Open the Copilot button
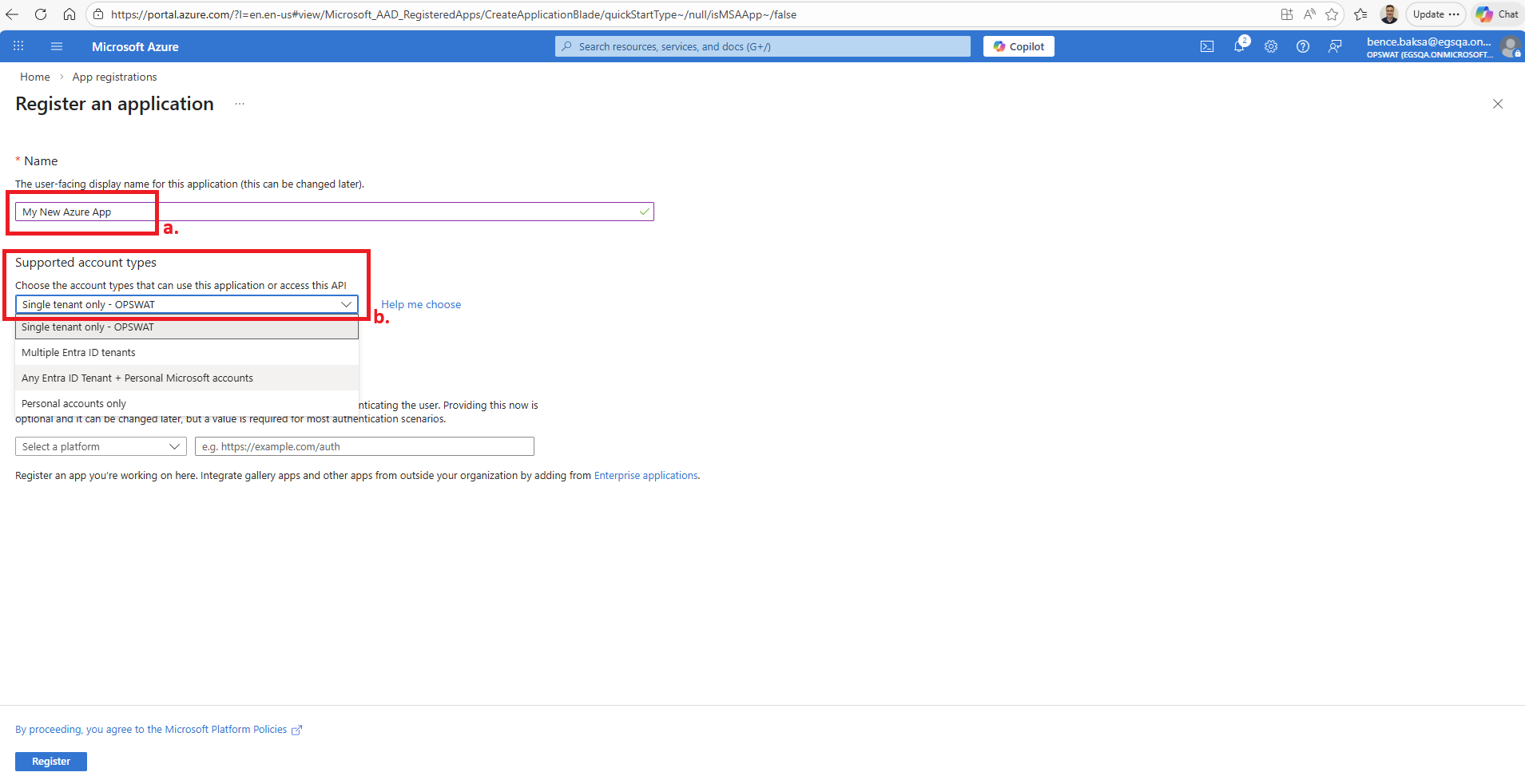Image resolution: width=1525 pixels, height=784 pixels. coord(1019,46)
